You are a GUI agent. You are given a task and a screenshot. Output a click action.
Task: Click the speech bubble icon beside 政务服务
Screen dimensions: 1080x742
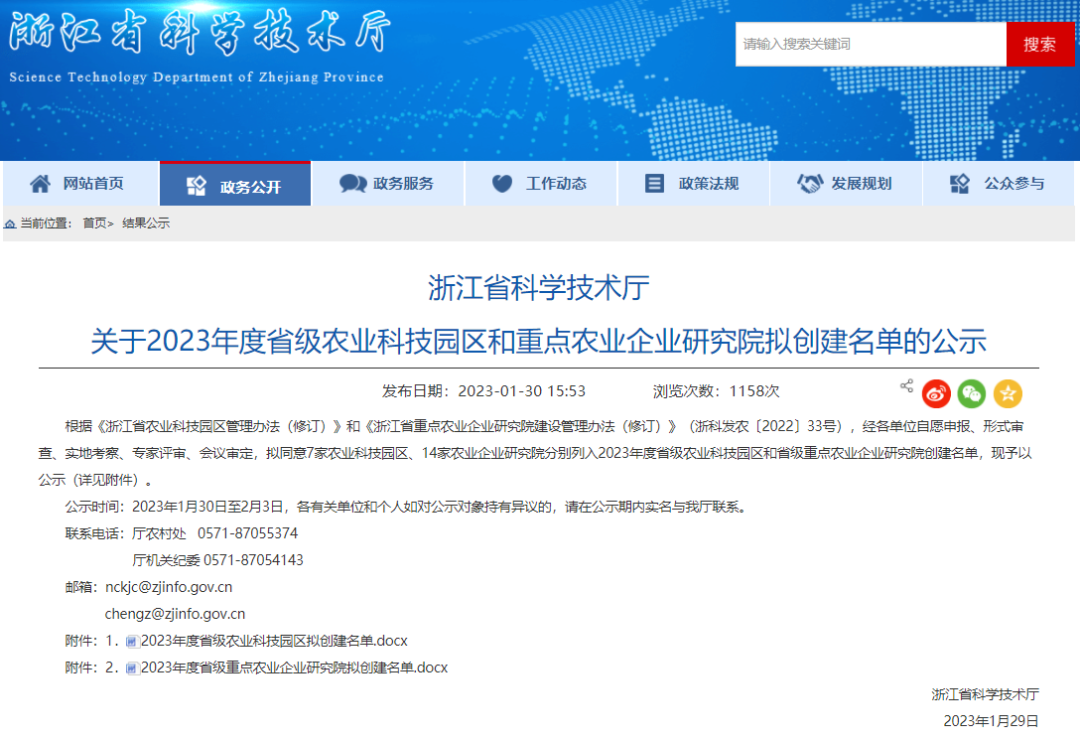[x=352, y=184]
